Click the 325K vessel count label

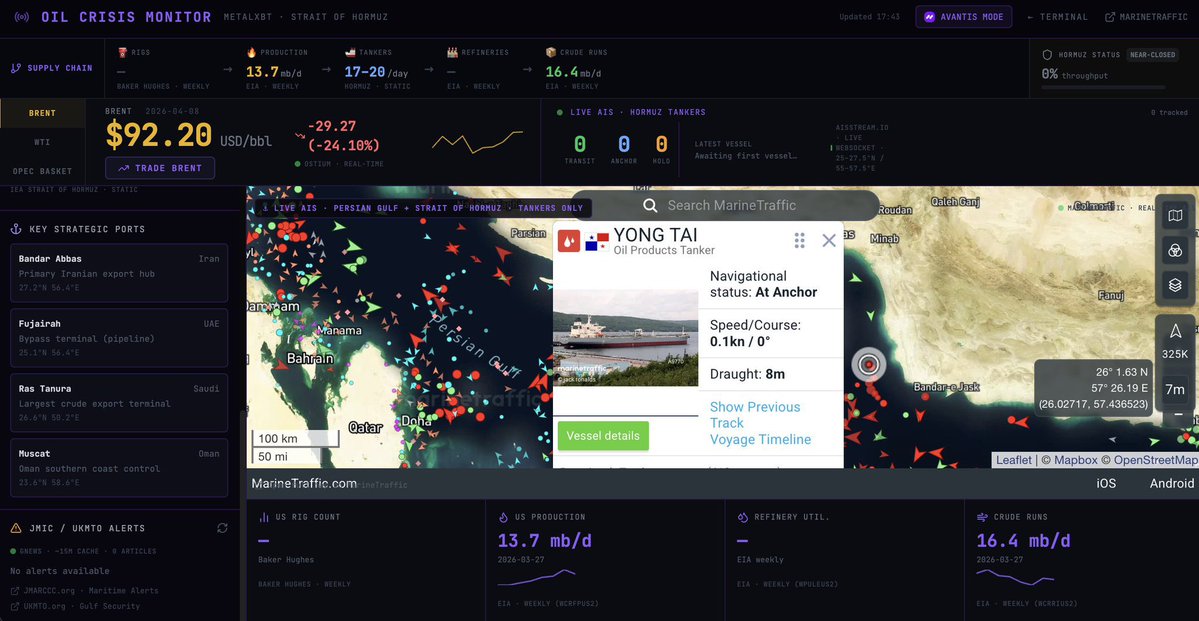(x=1175, y=354)
